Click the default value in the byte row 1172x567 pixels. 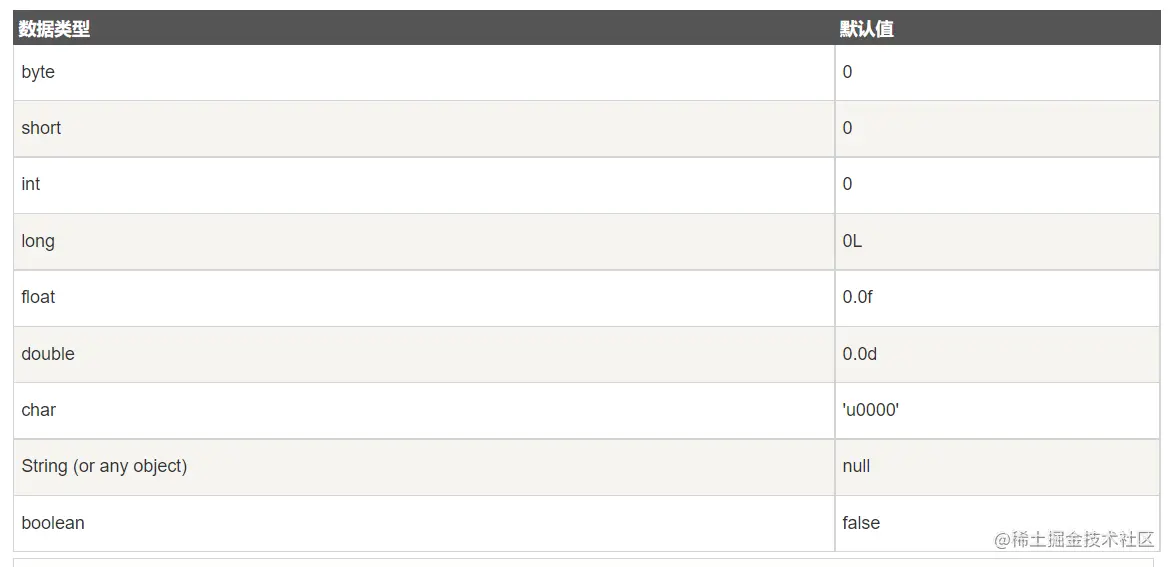click(x=847, y=72)
